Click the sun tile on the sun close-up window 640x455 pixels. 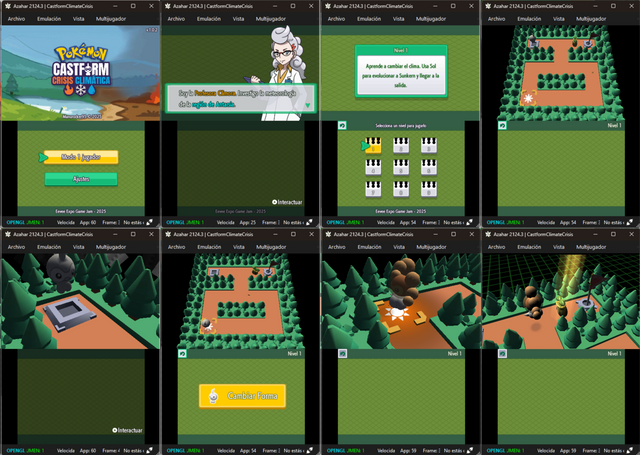pyautogui.click(x=397, y=313)
